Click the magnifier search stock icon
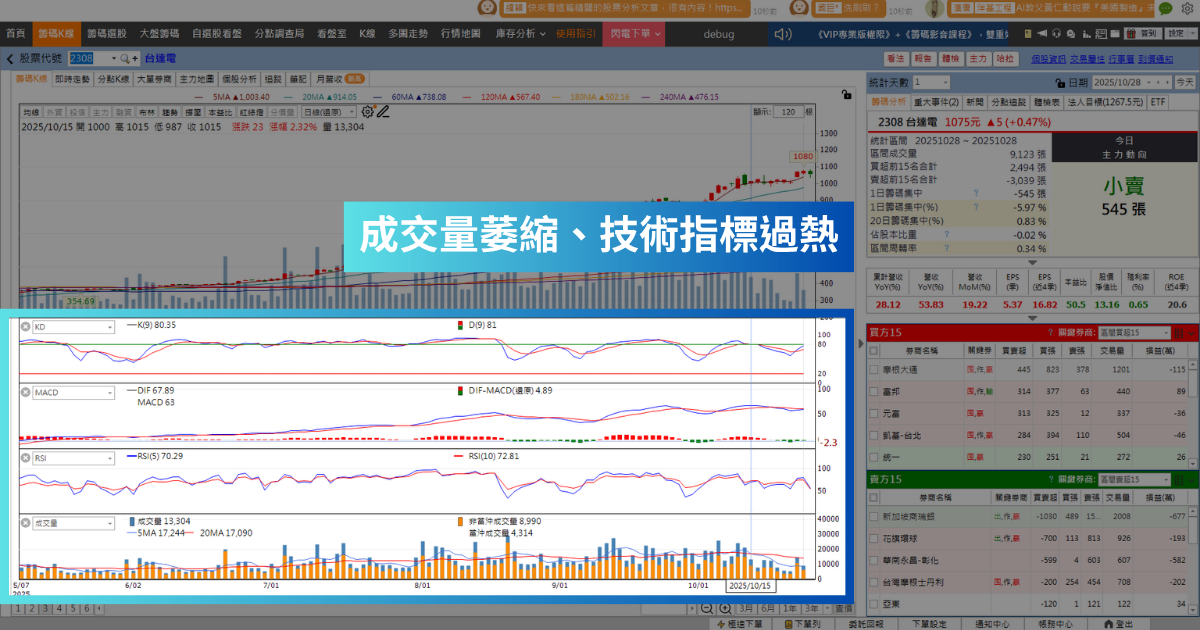 [x=124, y=59]
